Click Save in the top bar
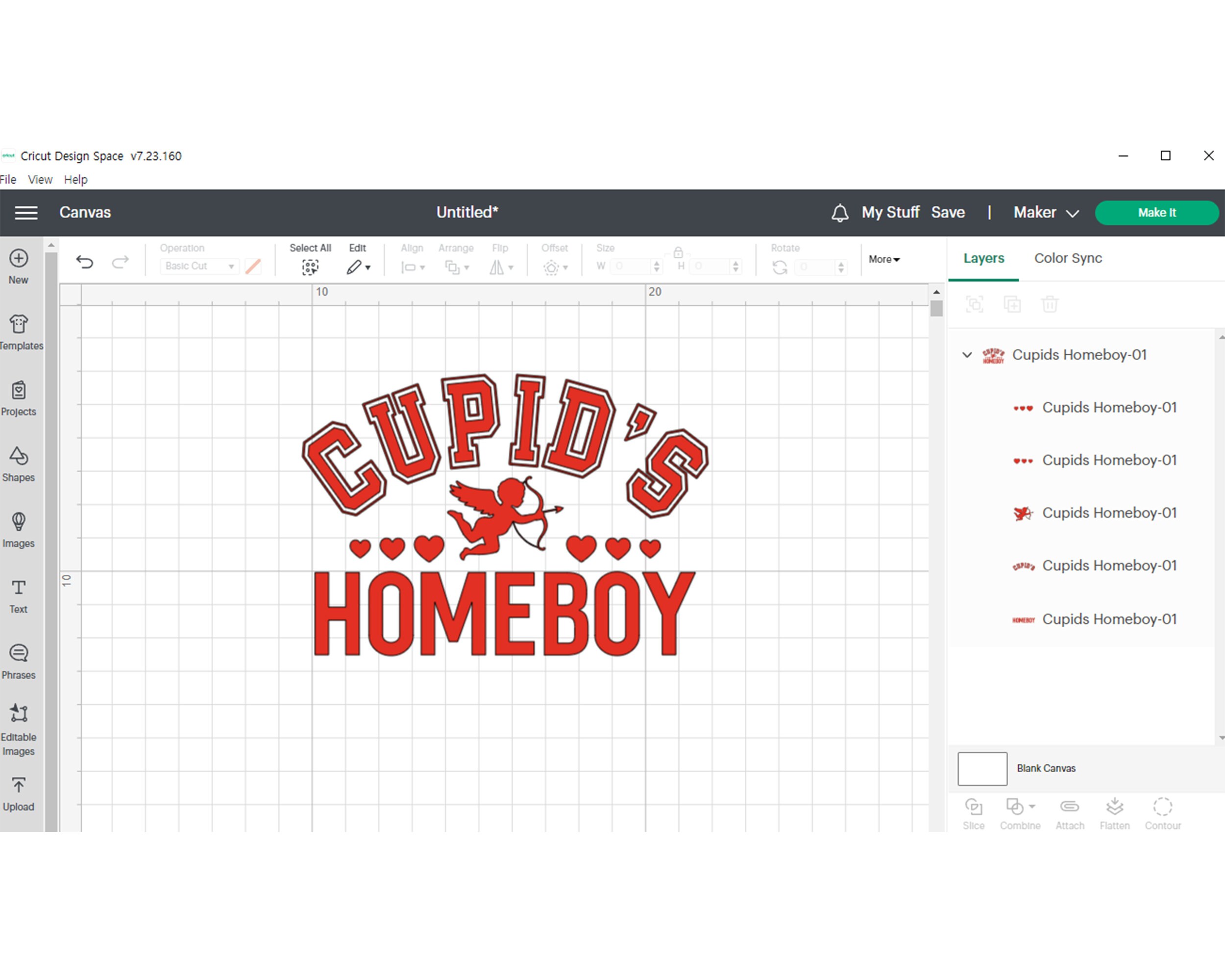1225x980 pixels. 947,212
